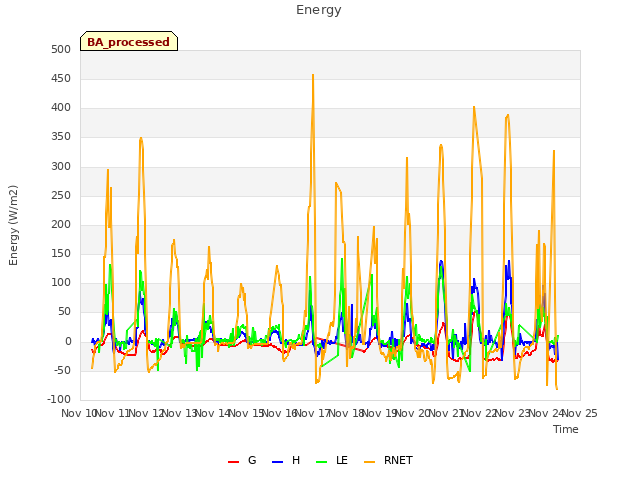
Task: Click the Time x-axis label
Action: pos(566,429)
